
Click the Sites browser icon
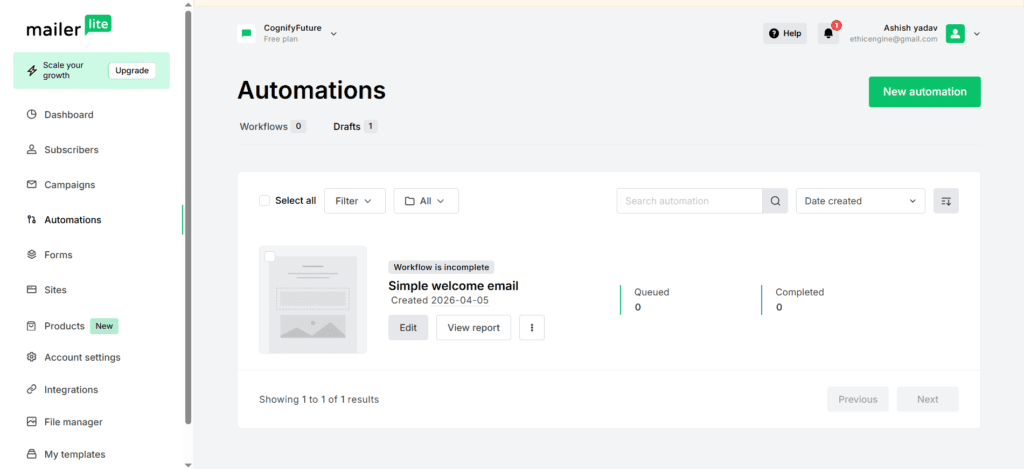[31, 289]
